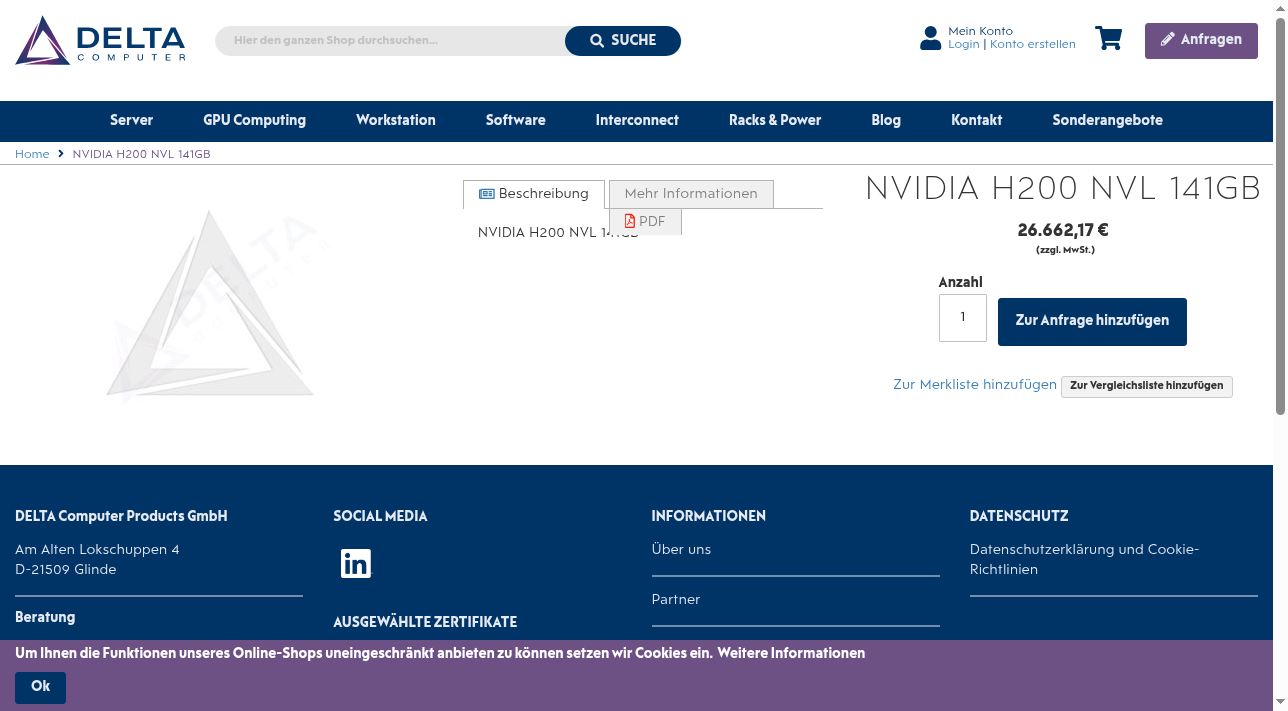The height and width of the screenshot is (711, 1288).
Task: Open the Login link
Action: [964, 45]
